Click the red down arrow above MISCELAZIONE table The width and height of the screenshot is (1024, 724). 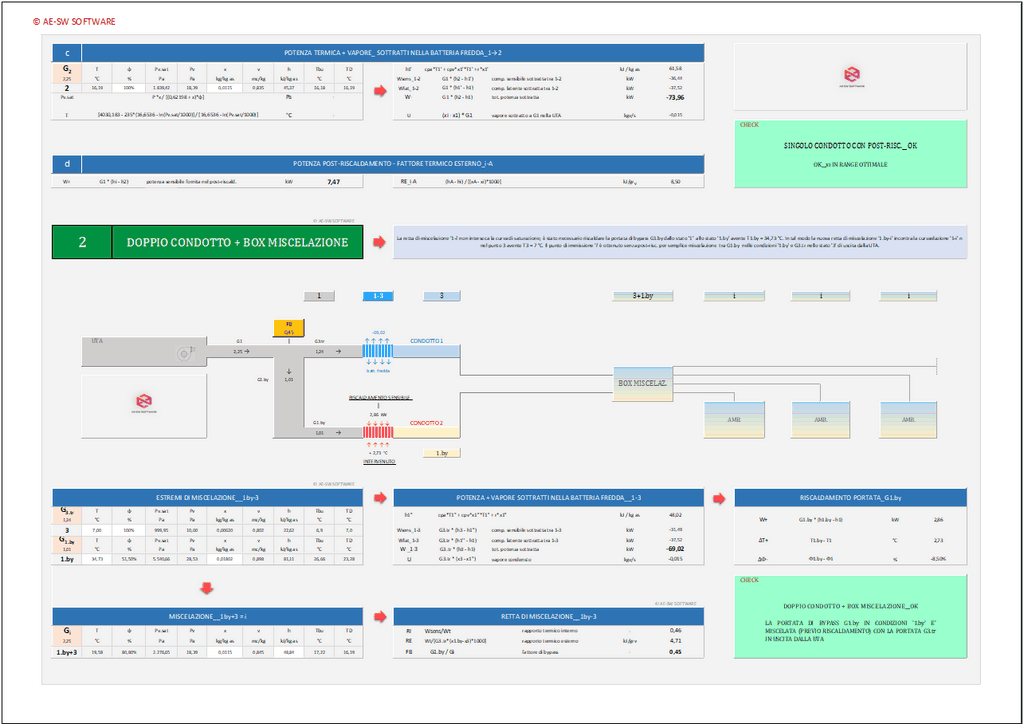coord(206,588)
